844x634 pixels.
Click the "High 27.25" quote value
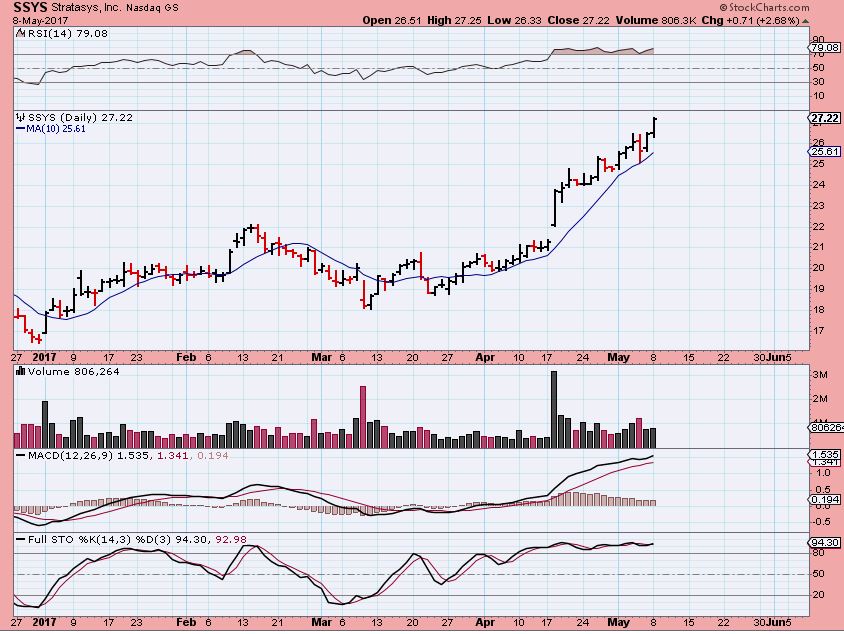[454, 20]
